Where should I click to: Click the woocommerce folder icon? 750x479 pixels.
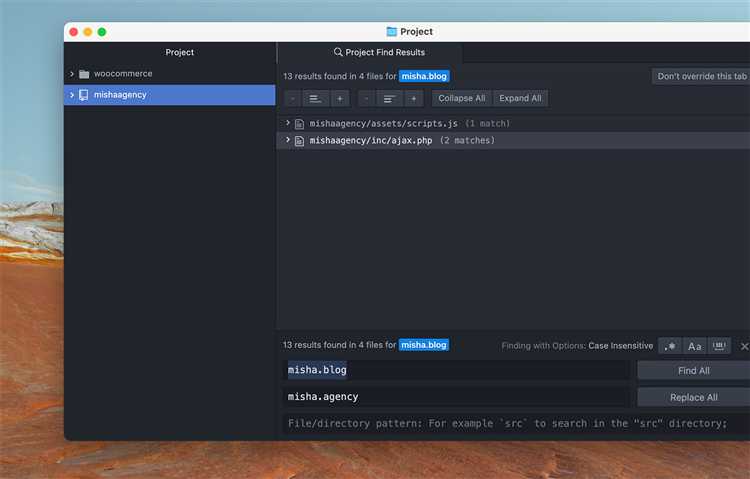(x=84, y=74)
